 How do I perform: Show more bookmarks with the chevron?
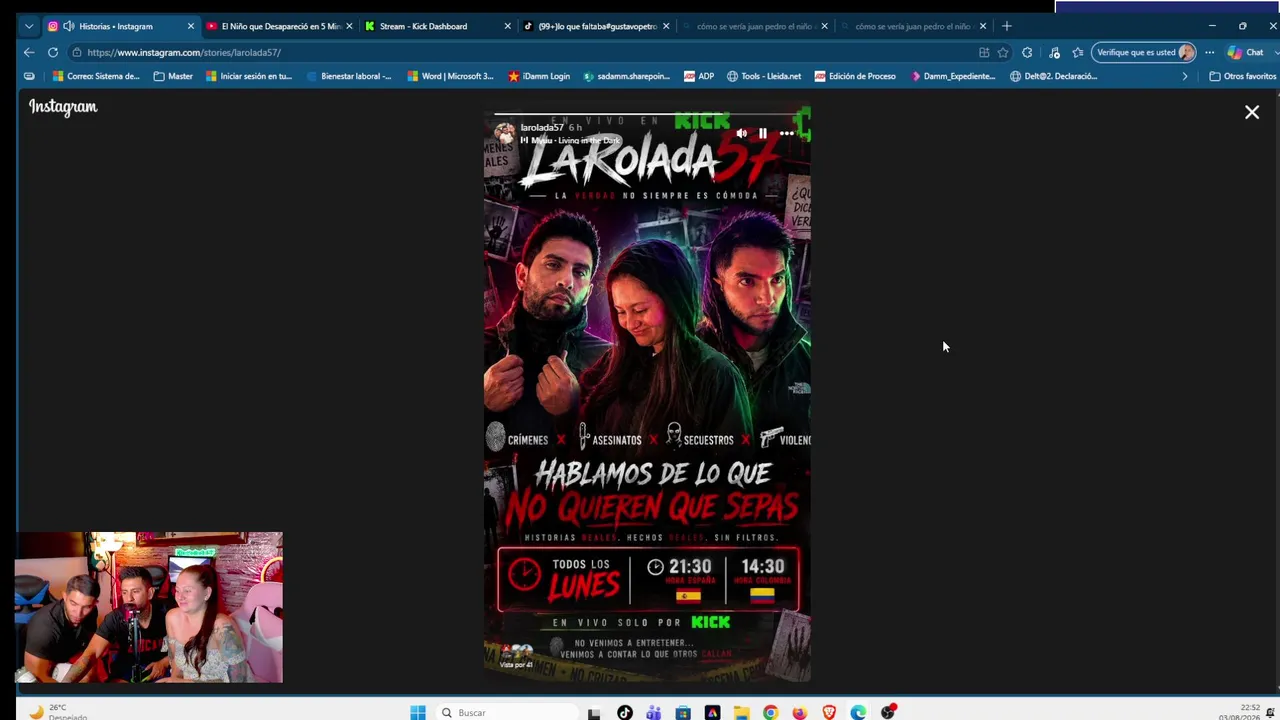point(1185,76)
